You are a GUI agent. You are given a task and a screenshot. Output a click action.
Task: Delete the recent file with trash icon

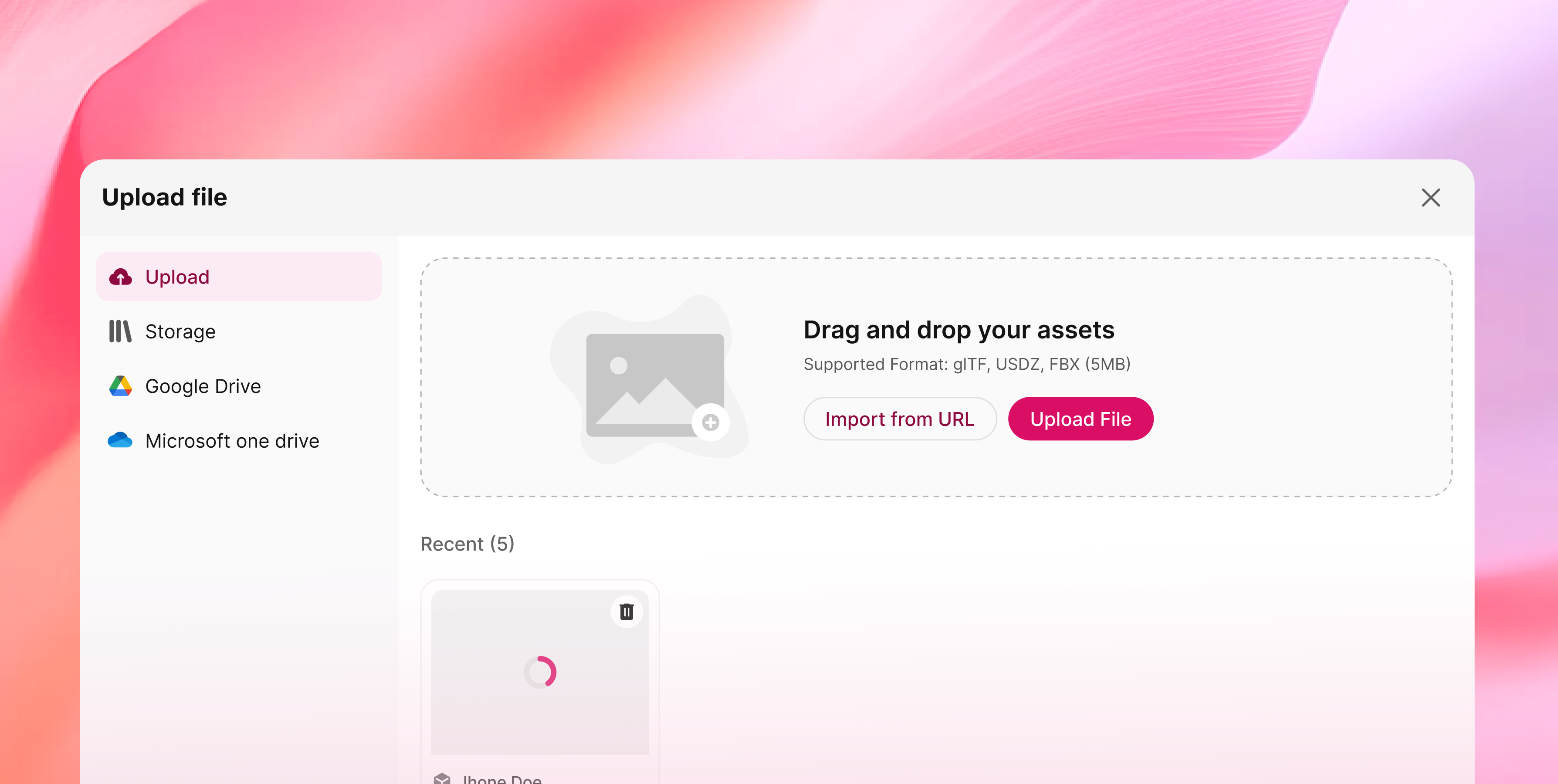point(627,612)
